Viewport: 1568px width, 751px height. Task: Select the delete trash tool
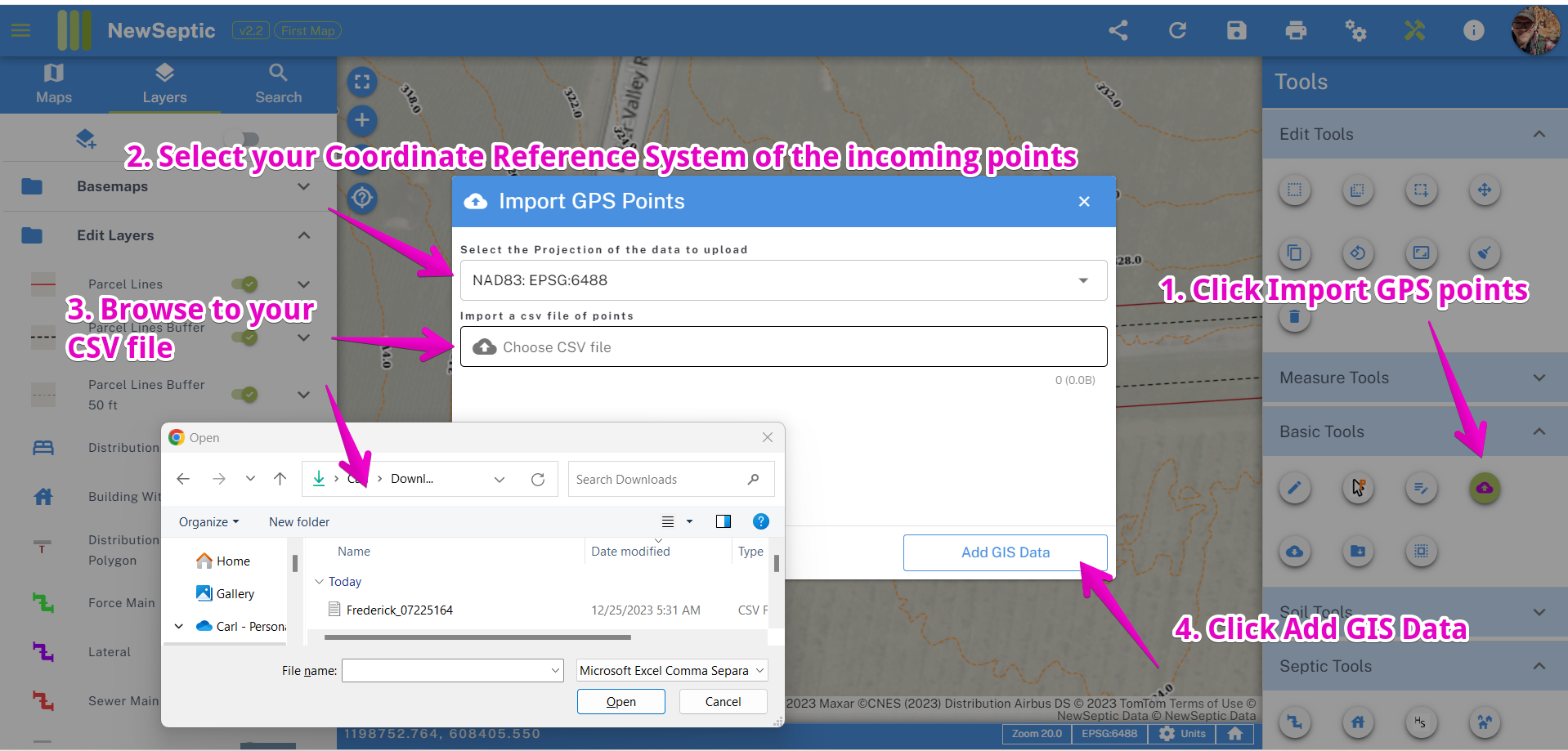(x=1295, y=317)
